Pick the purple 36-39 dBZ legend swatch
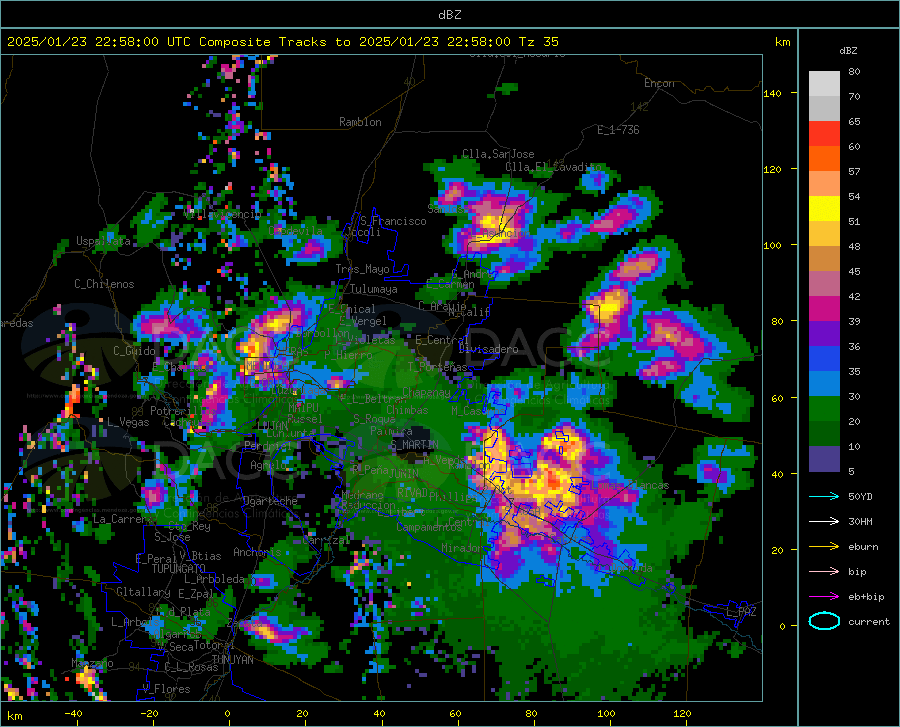Image resolution: width=900 pixels, height=727 pixels. pos(824,334)
